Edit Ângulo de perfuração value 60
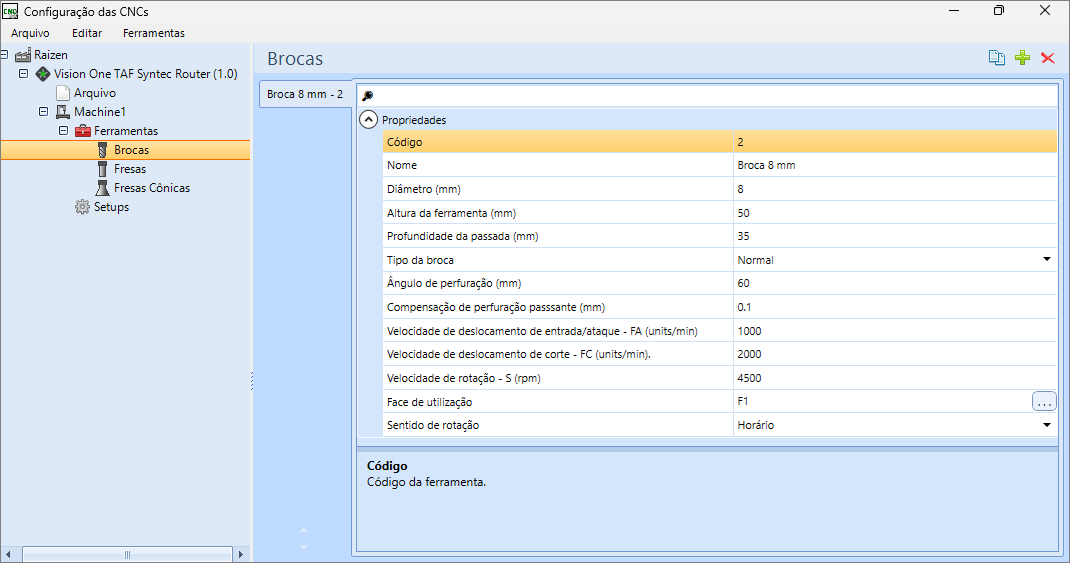The height and width of the screenshot is (563, 1070). pyautogui.click(x=895, y=283)
